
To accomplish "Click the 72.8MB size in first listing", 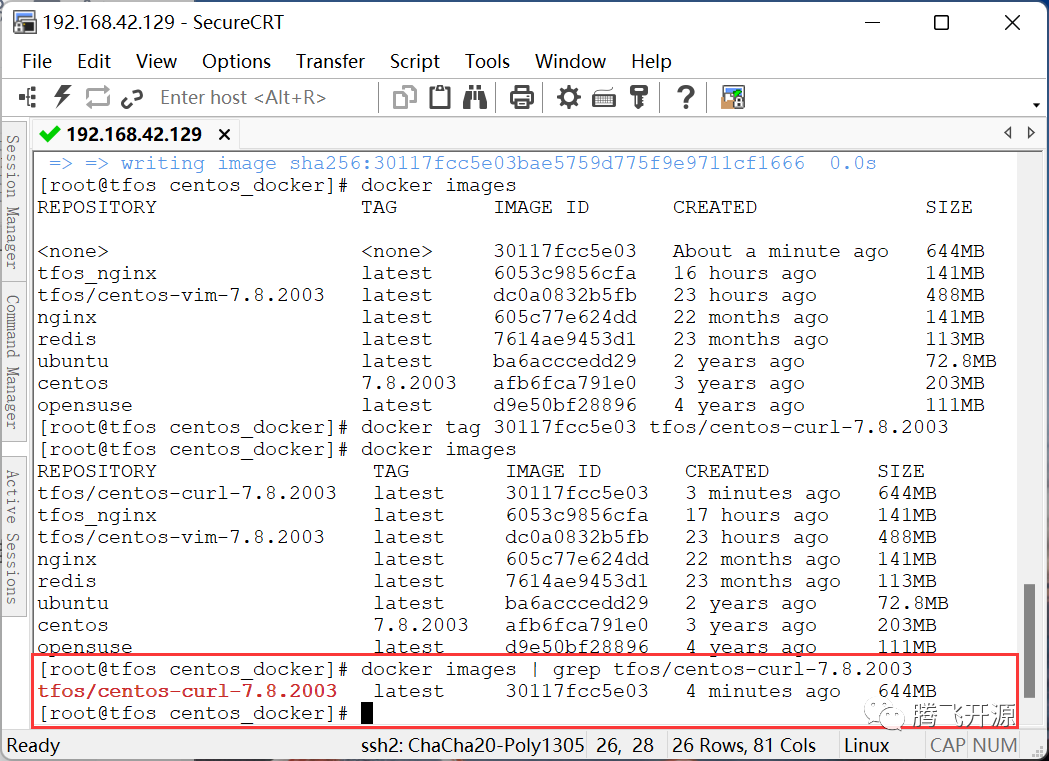I will [961, 361].
